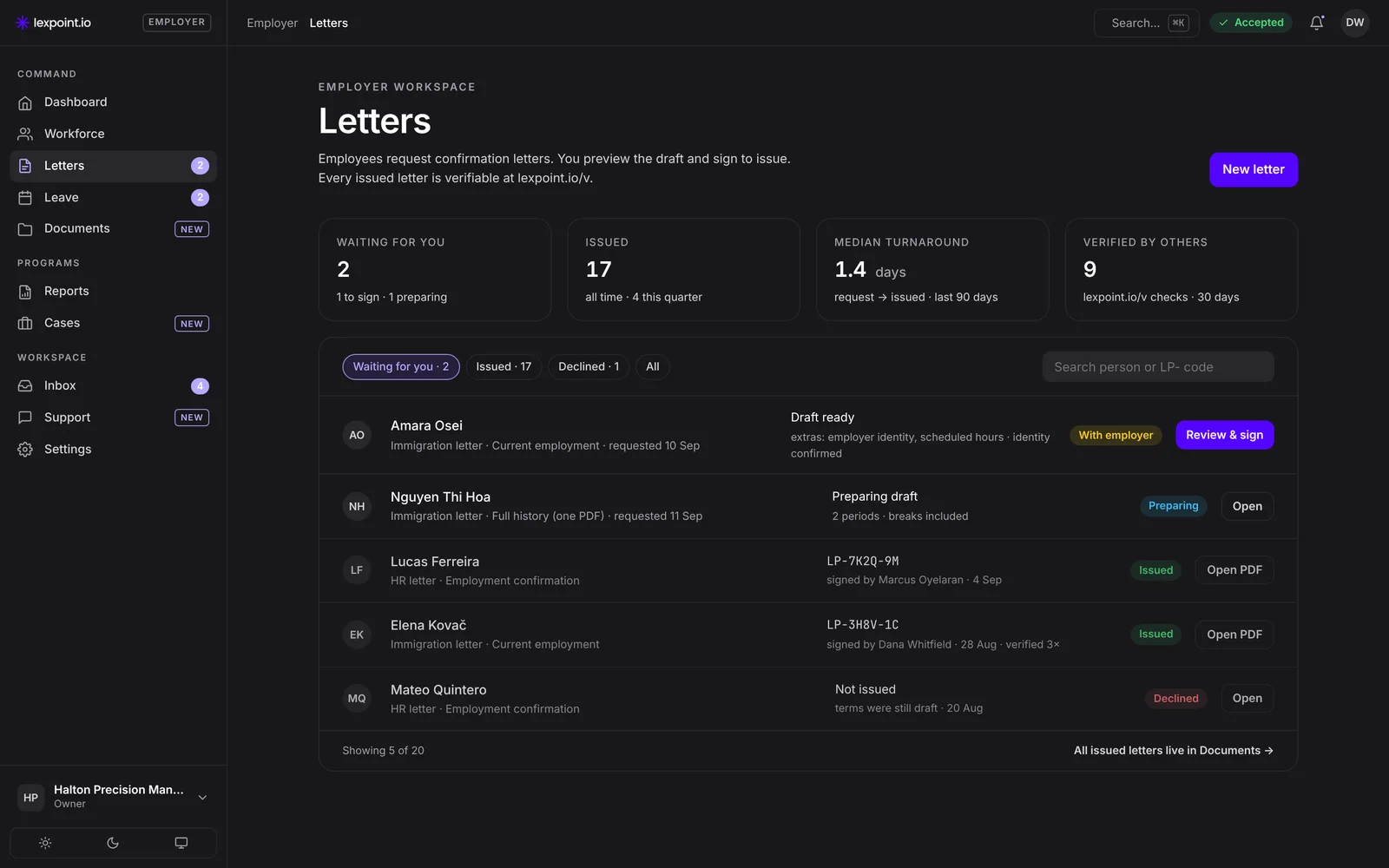Click the New letter button

[1253, 169]
